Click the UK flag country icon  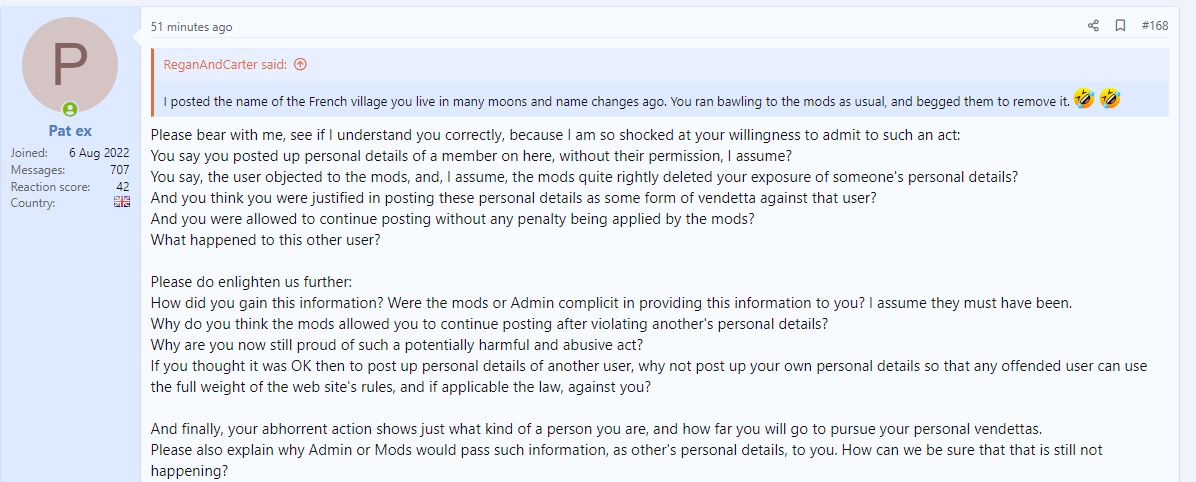tap(122, 202)
